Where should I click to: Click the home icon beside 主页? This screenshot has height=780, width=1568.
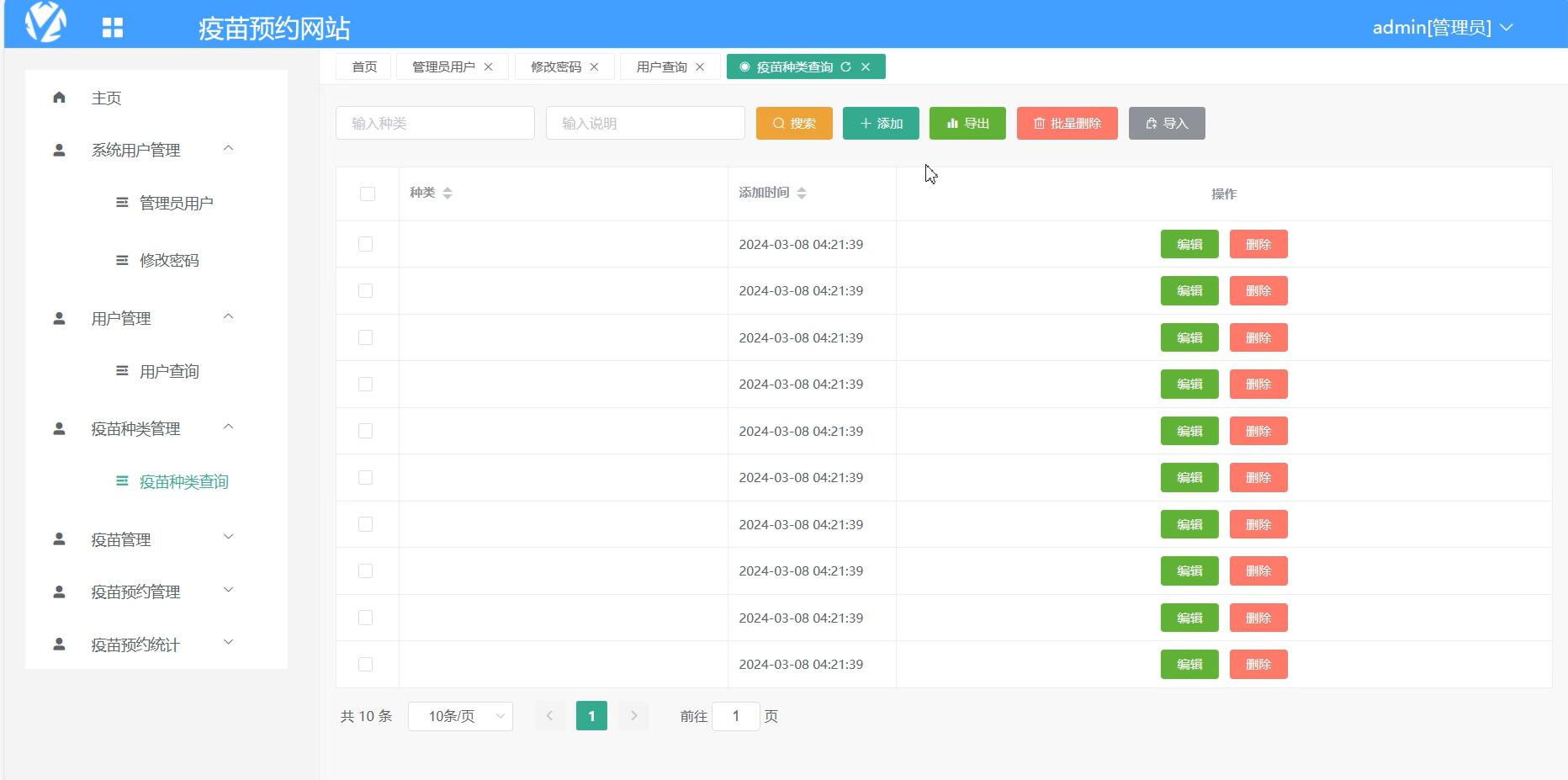pos(59,98)
